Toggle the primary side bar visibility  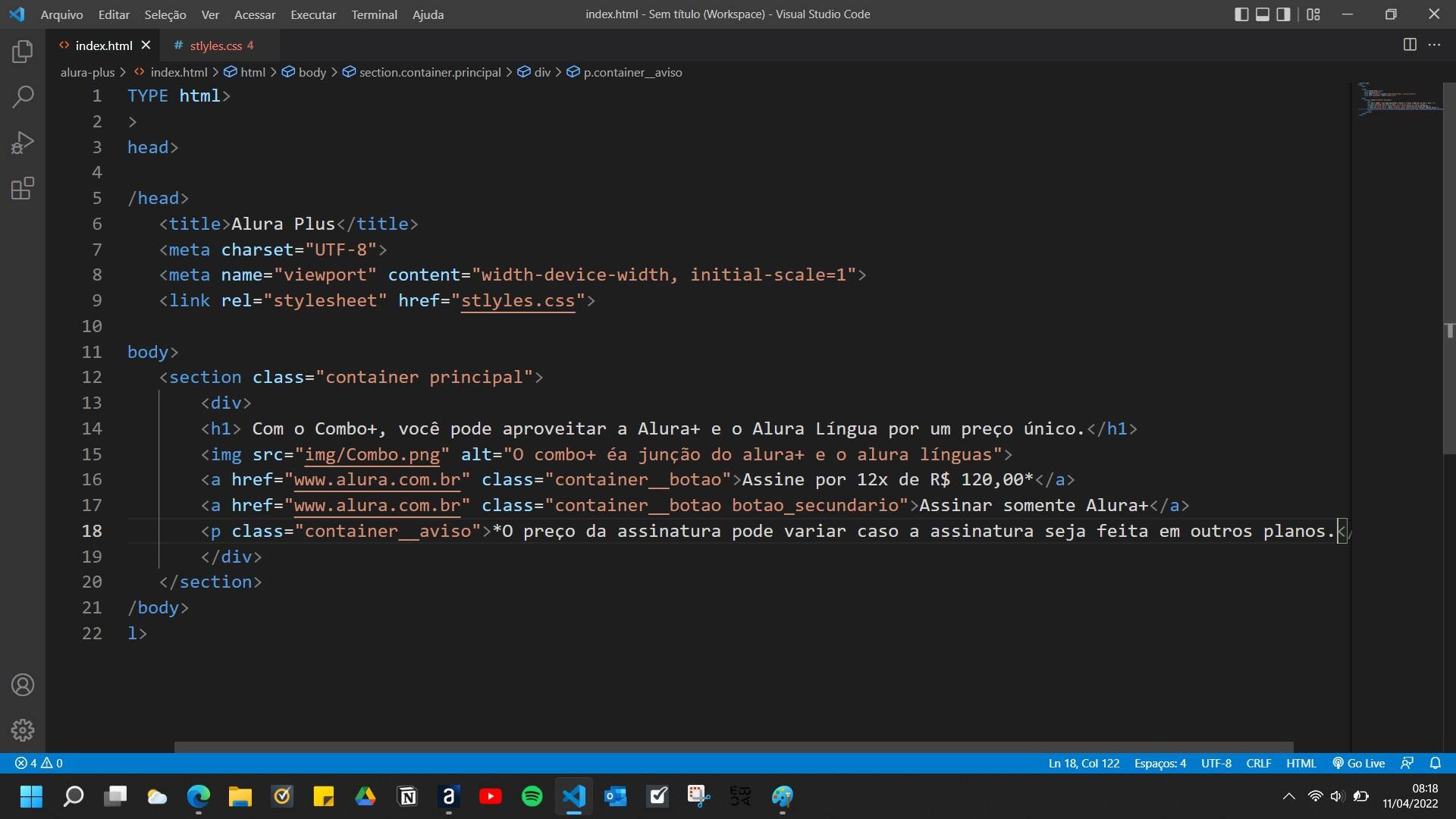pyautogui.click(x=1241, y=14)
